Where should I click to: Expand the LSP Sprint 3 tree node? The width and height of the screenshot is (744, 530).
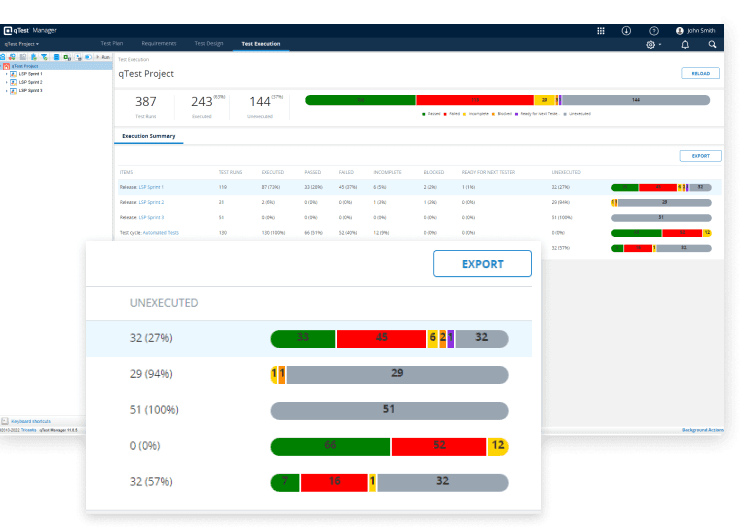(6, 90)
